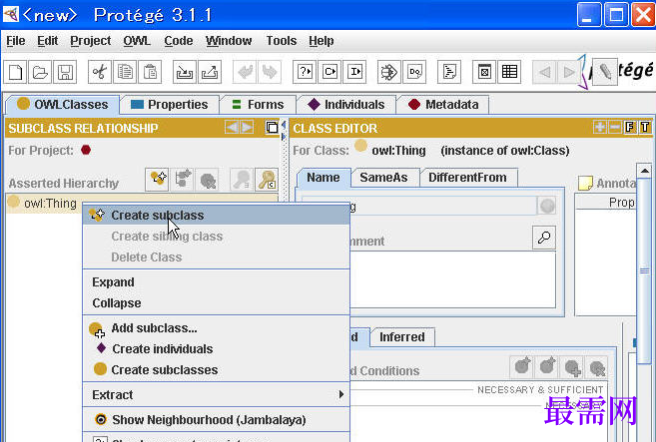Open the File menu

[16, 41]
